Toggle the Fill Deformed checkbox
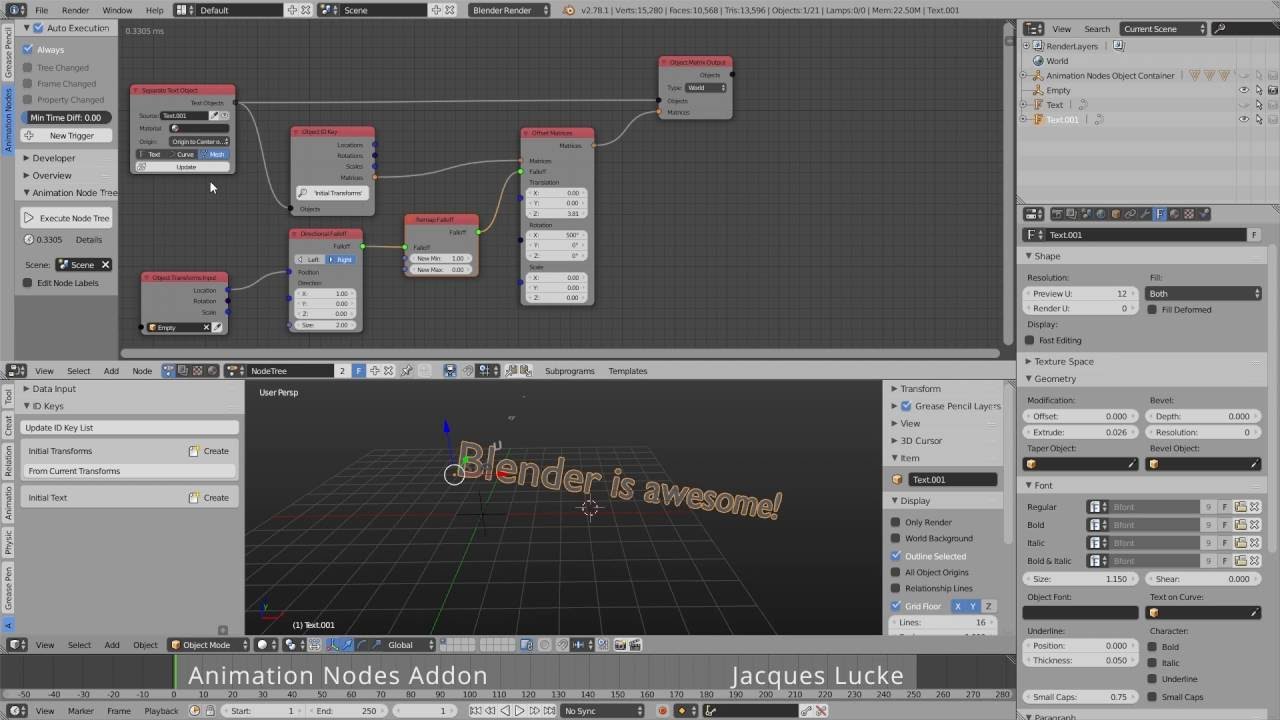The image size is (1280, 720). click(x=1153, y=309)
